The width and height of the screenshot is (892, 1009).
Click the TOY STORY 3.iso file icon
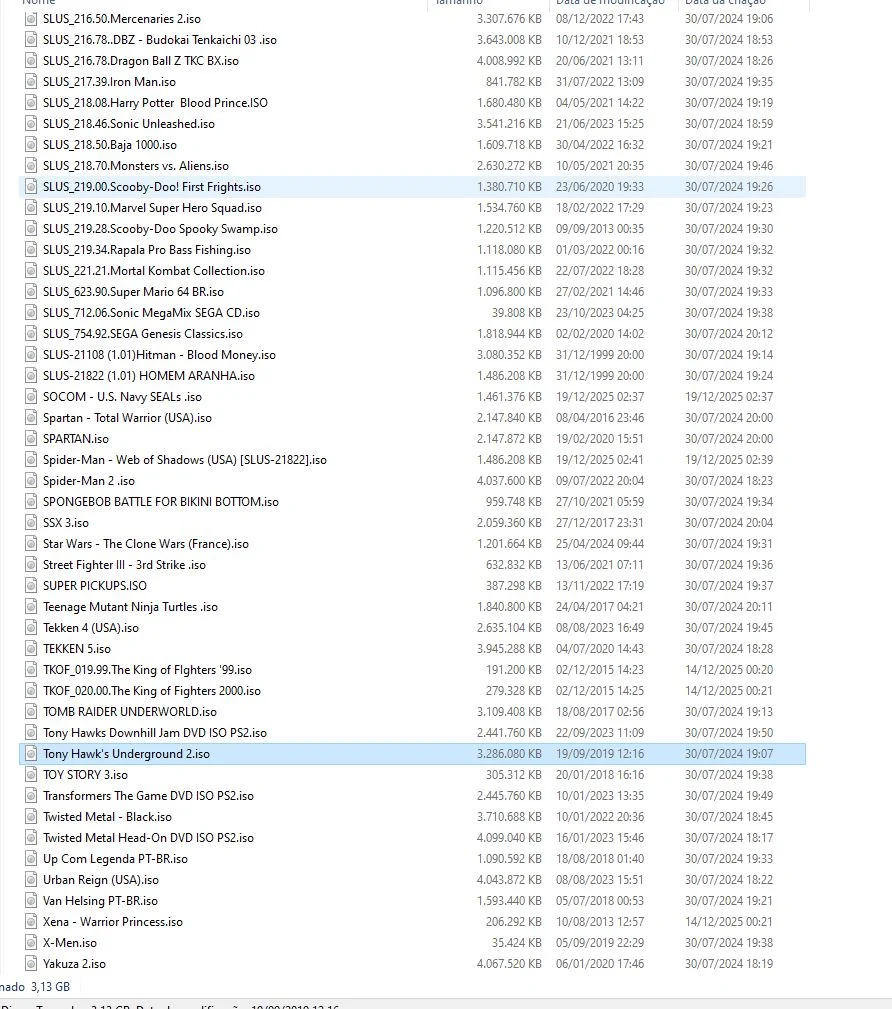tap(31, 775)
